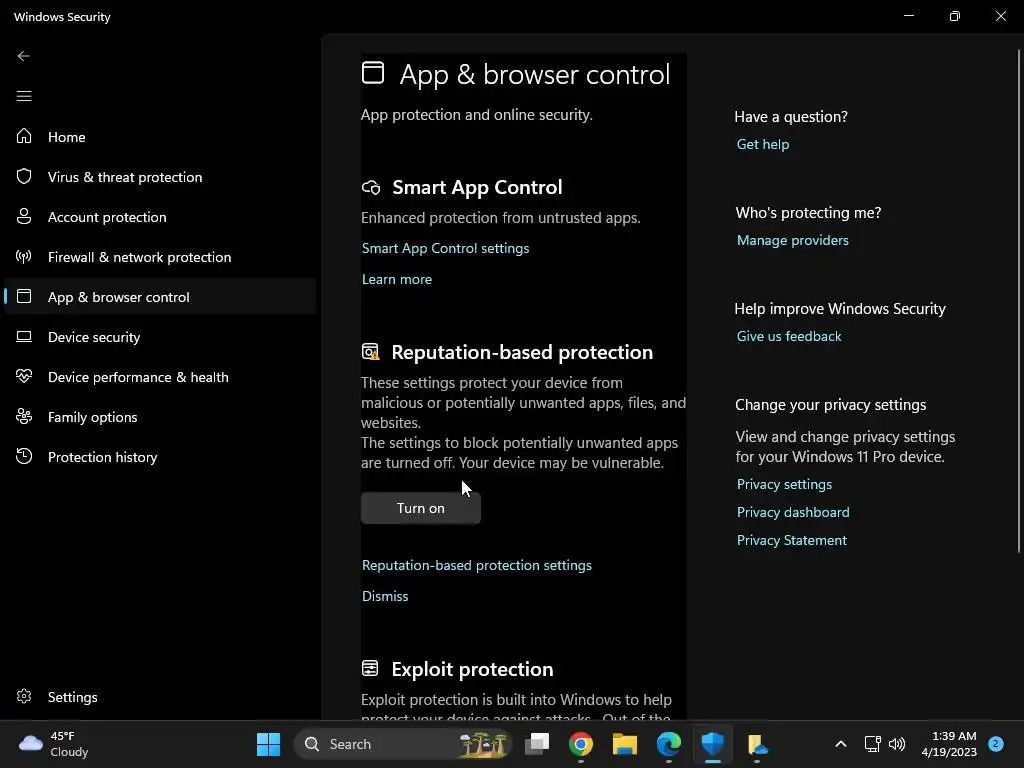Image resolution: width=1024 pixels, height=768 pixels.
Task: Show hidden system tray icons chevron
Action: 840,744
